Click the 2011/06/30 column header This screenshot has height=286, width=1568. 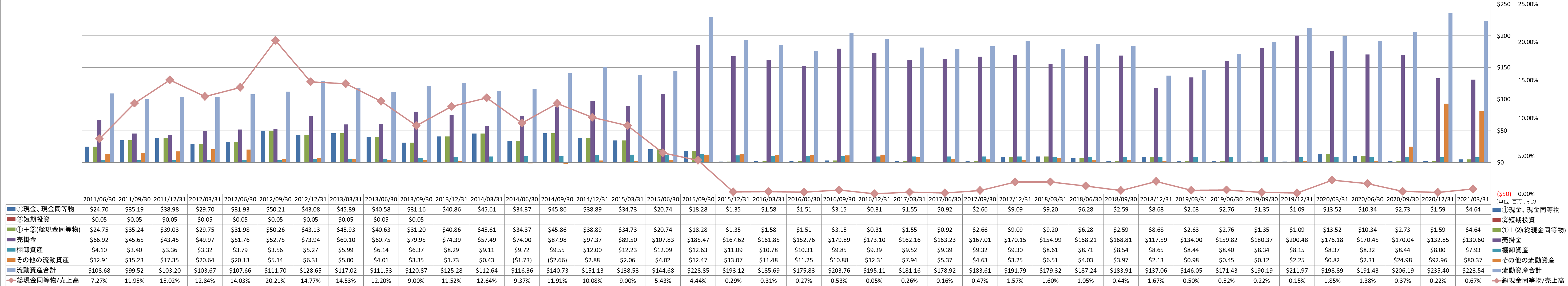(99, 199)
